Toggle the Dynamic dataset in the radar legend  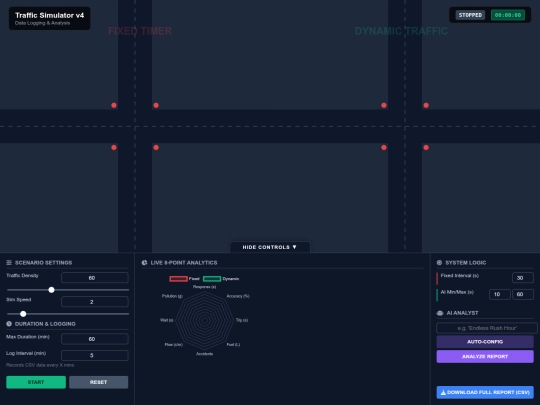coord(221,279)
